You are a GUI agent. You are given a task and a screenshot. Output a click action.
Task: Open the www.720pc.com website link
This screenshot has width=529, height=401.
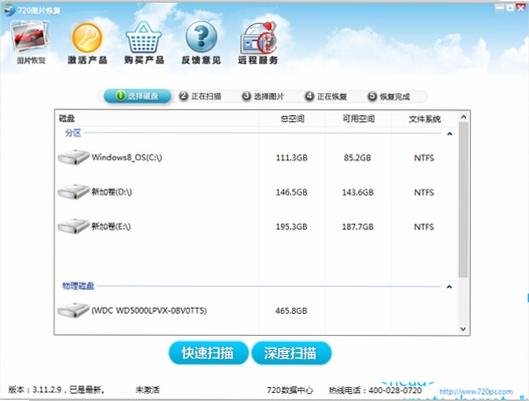[x=476, y=392]
